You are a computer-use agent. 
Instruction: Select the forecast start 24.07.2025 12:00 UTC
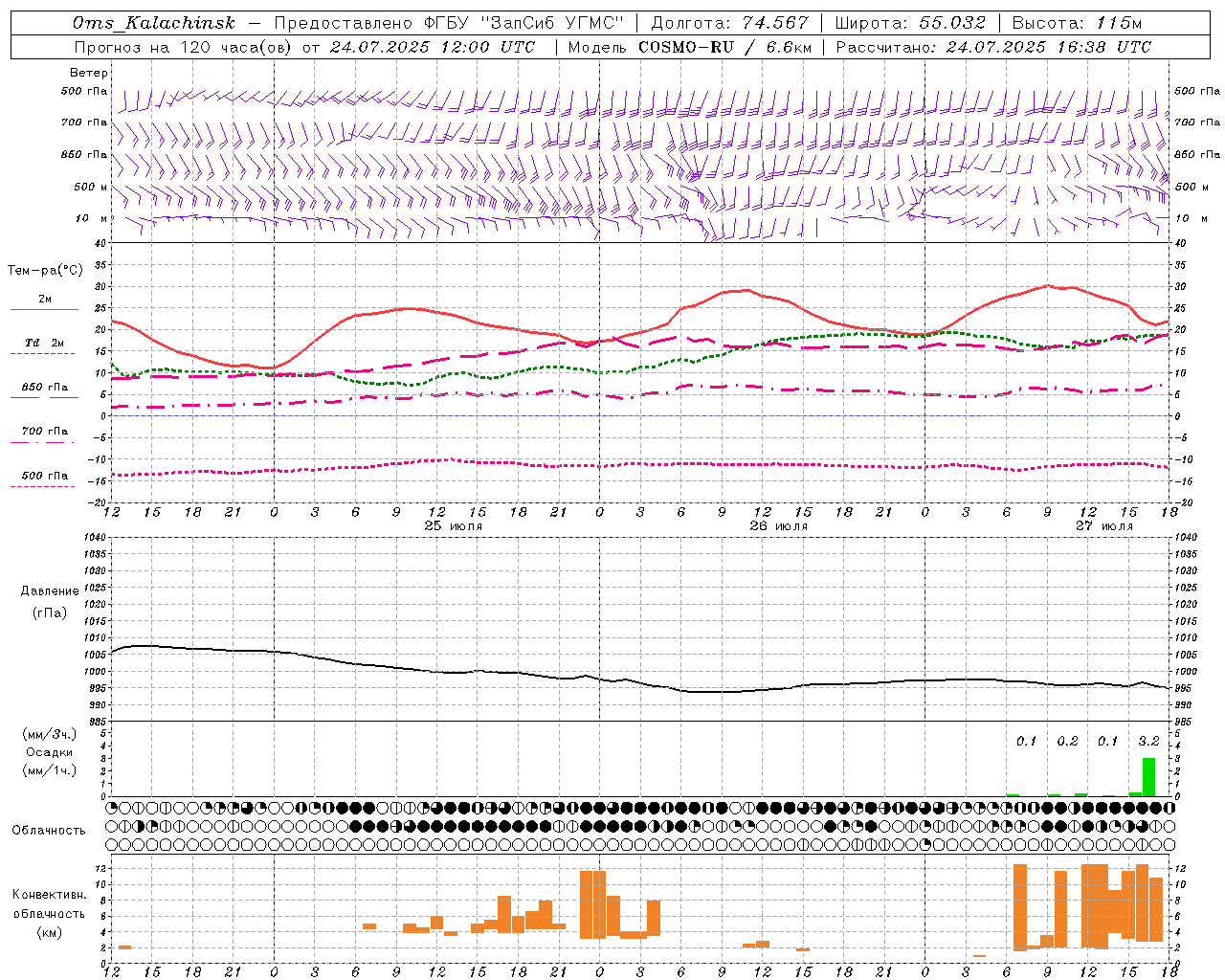pyautogui.click(x=433, y=47)
